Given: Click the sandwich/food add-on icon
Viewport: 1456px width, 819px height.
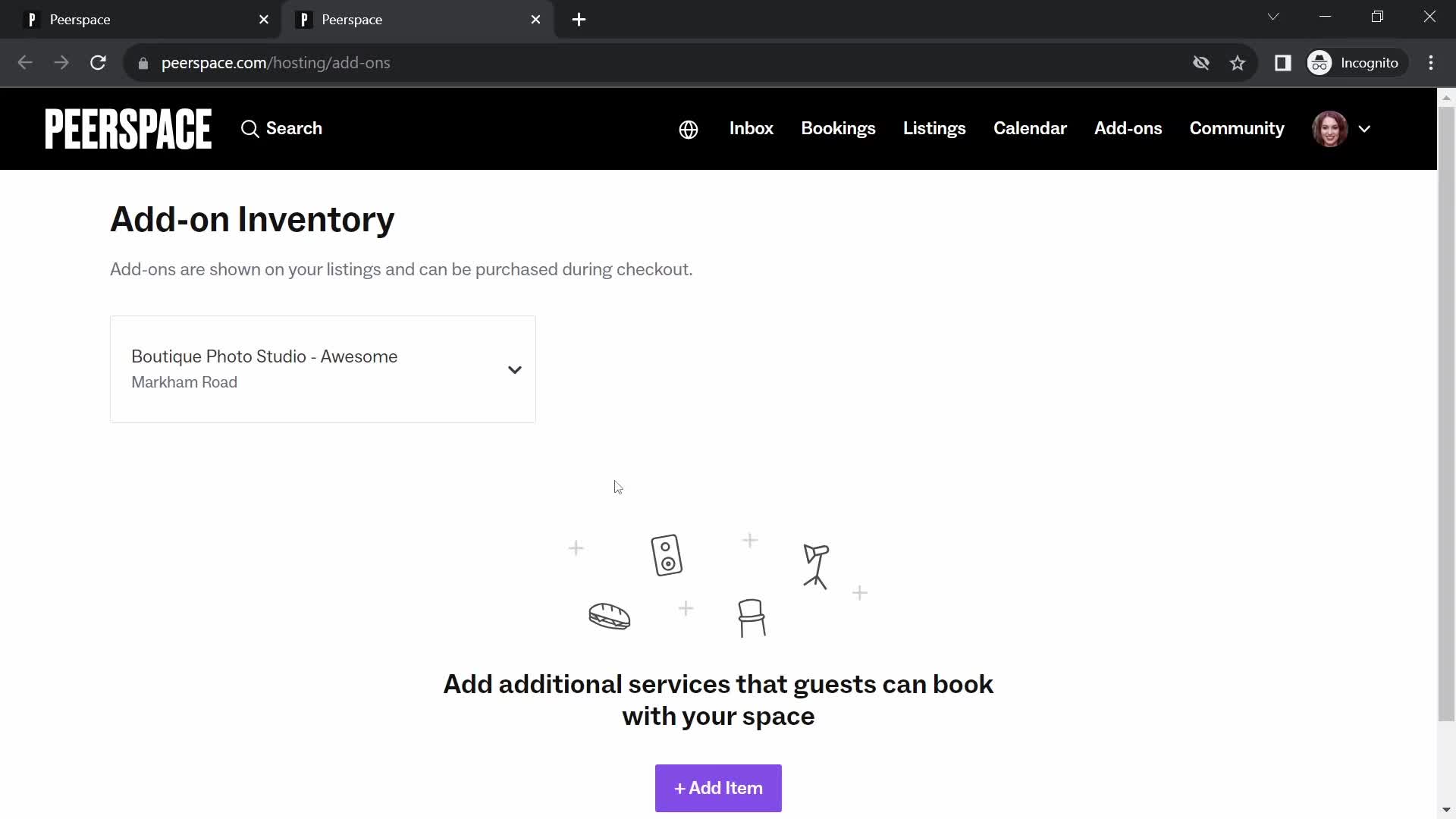Looking at the screenshot, I should (x=609, y=616).
